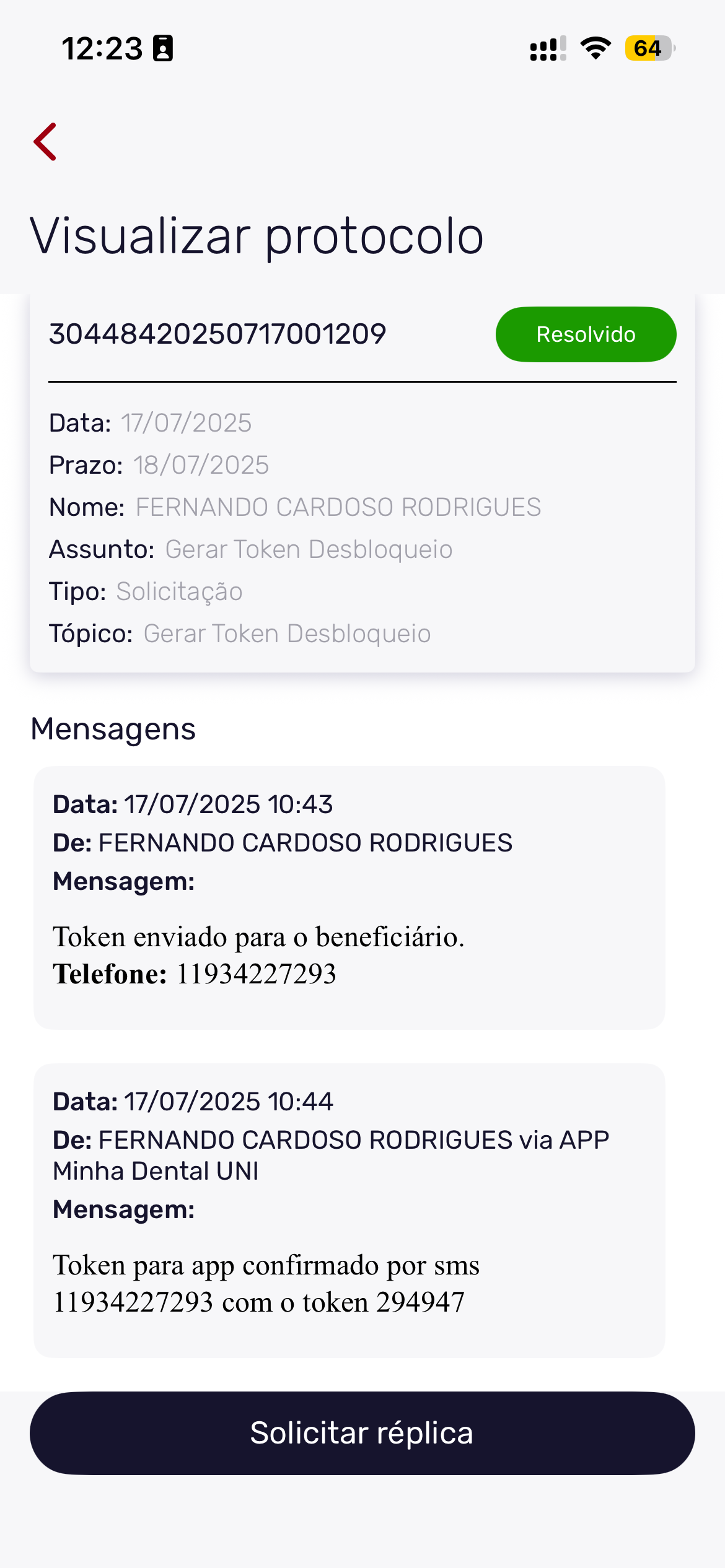Open the message dated 17/07/2025 10:43
Viewport: 725px width, 1568px height.
click(x=349, y=897)
